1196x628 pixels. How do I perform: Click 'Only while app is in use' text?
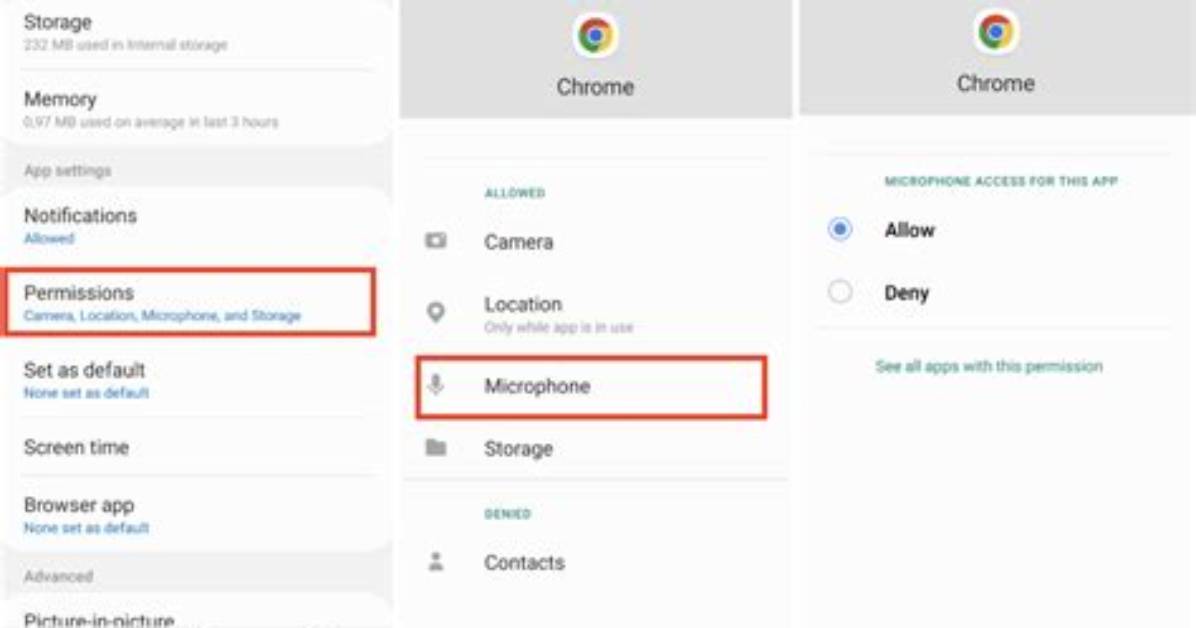click(558, 327)
